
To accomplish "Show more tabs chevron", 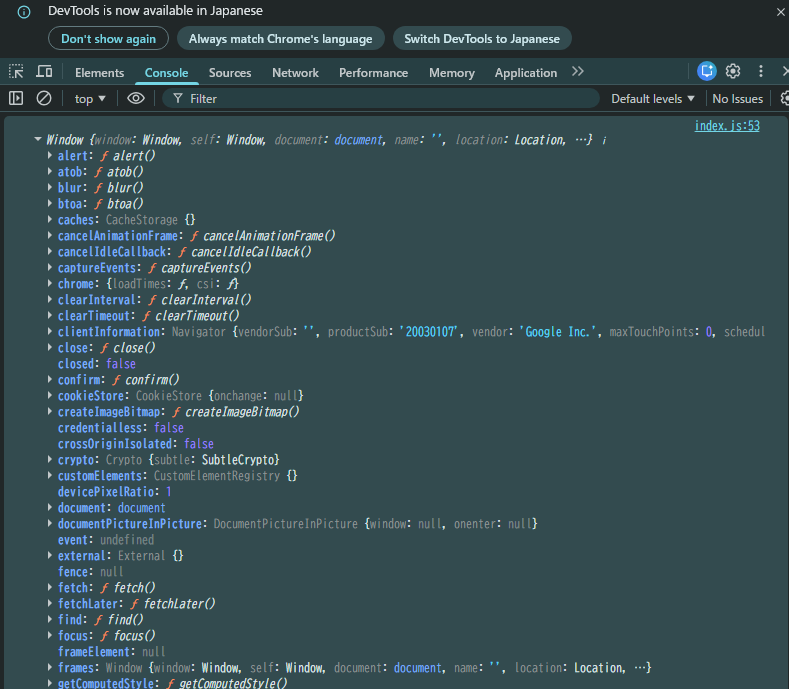I will coord(578,71).
